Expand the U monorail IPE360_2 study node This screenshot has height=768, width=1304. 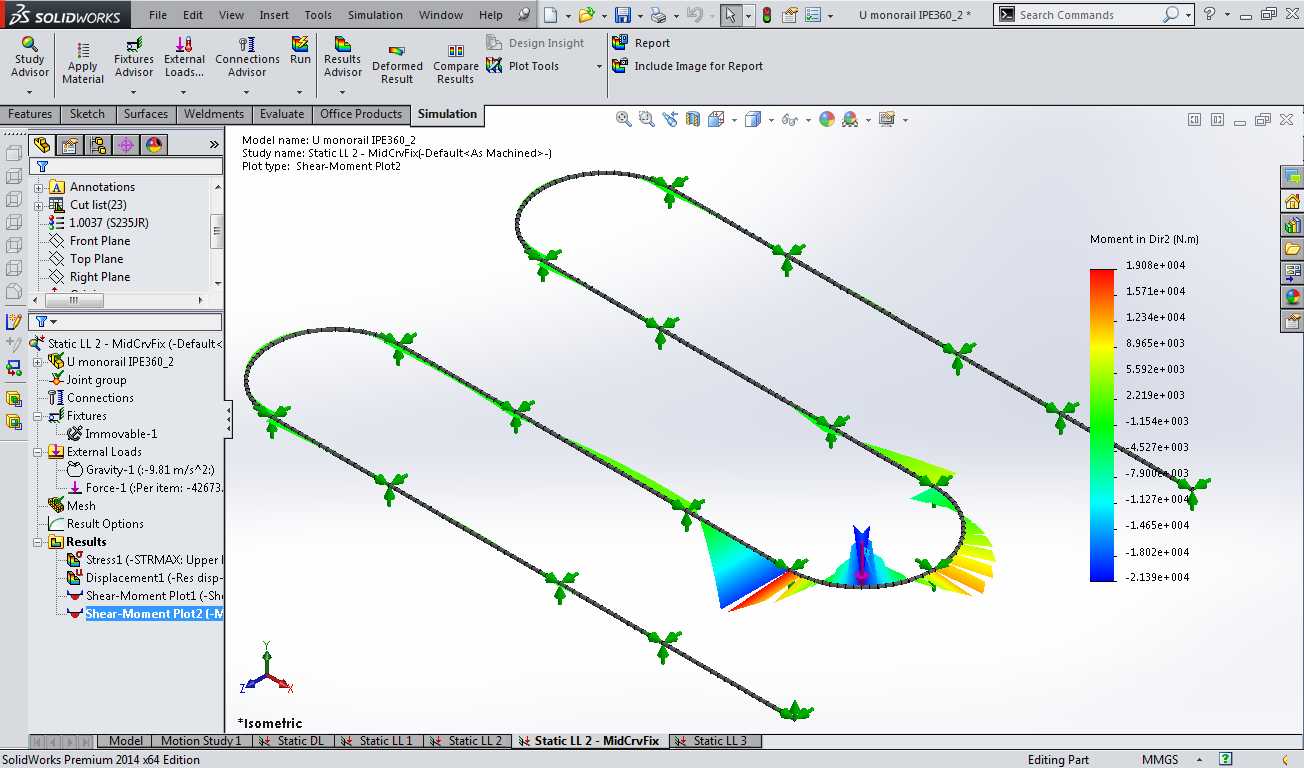[39, 362]
